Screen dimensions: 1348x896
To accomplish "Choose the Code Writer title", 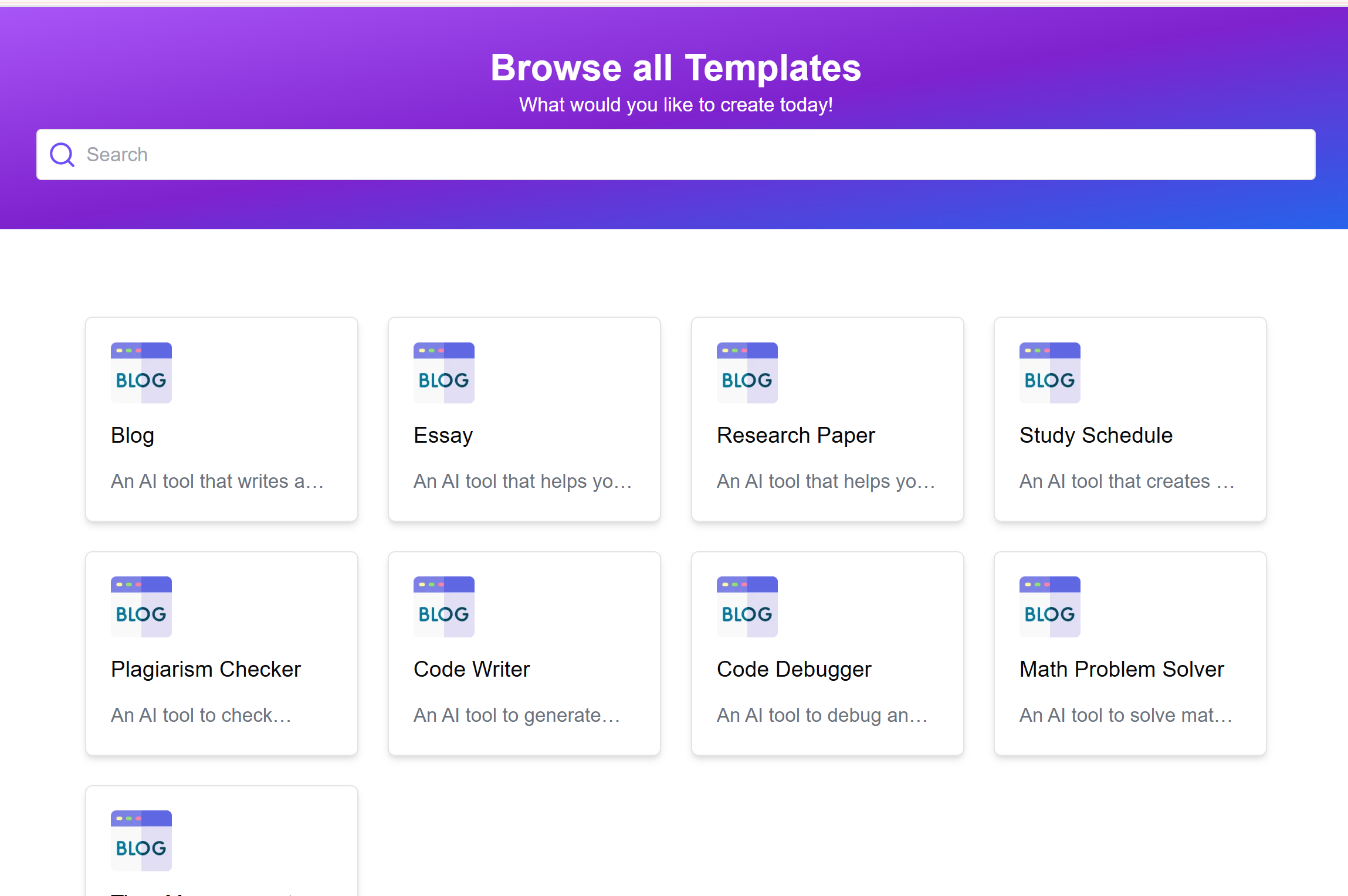I will click(x=472, y=670).
